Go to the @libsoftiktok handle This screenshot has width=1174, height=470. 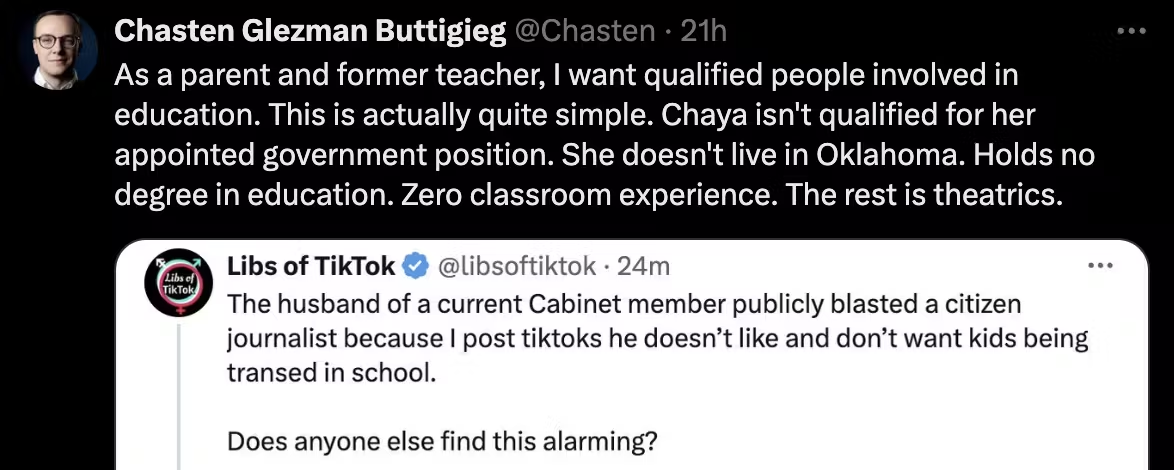(517, 266)
